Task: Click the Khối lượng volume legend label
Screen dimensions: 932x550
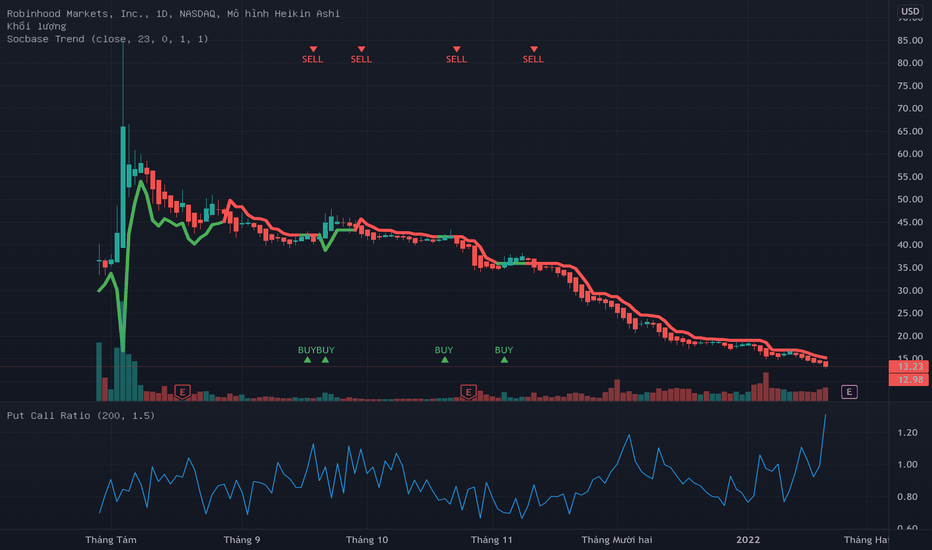Action: (36, 26)
